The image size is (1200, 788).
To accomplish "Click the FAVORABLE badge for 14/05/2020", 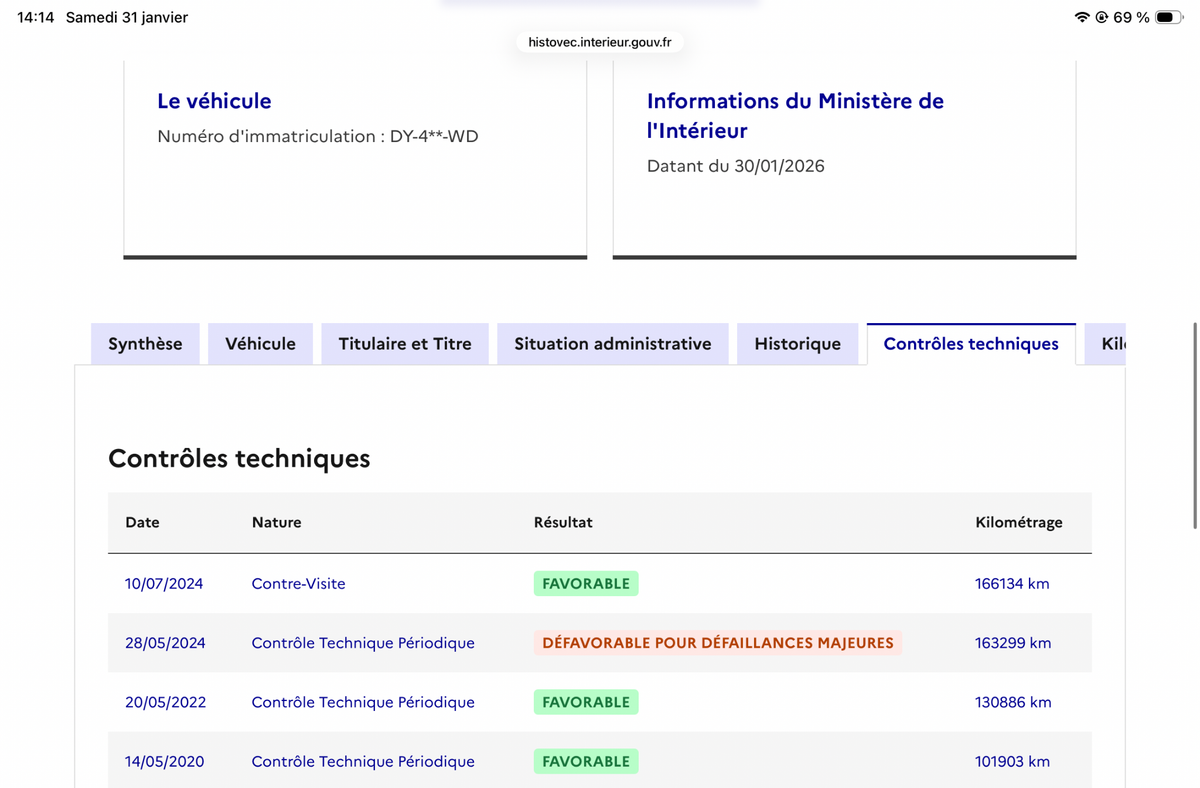I will click(x=586, y=762).
